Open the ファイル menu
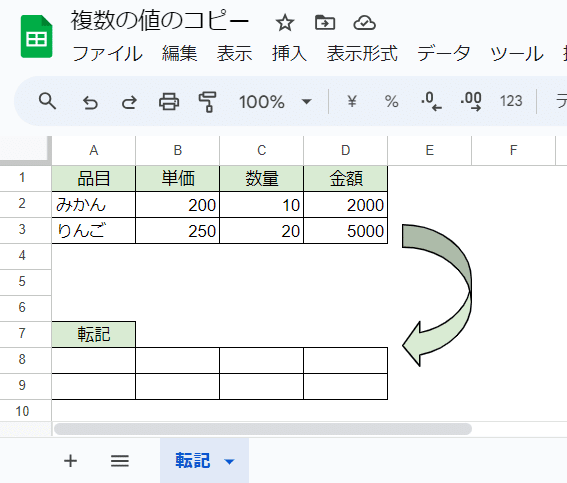 click(x=107, y=54)
